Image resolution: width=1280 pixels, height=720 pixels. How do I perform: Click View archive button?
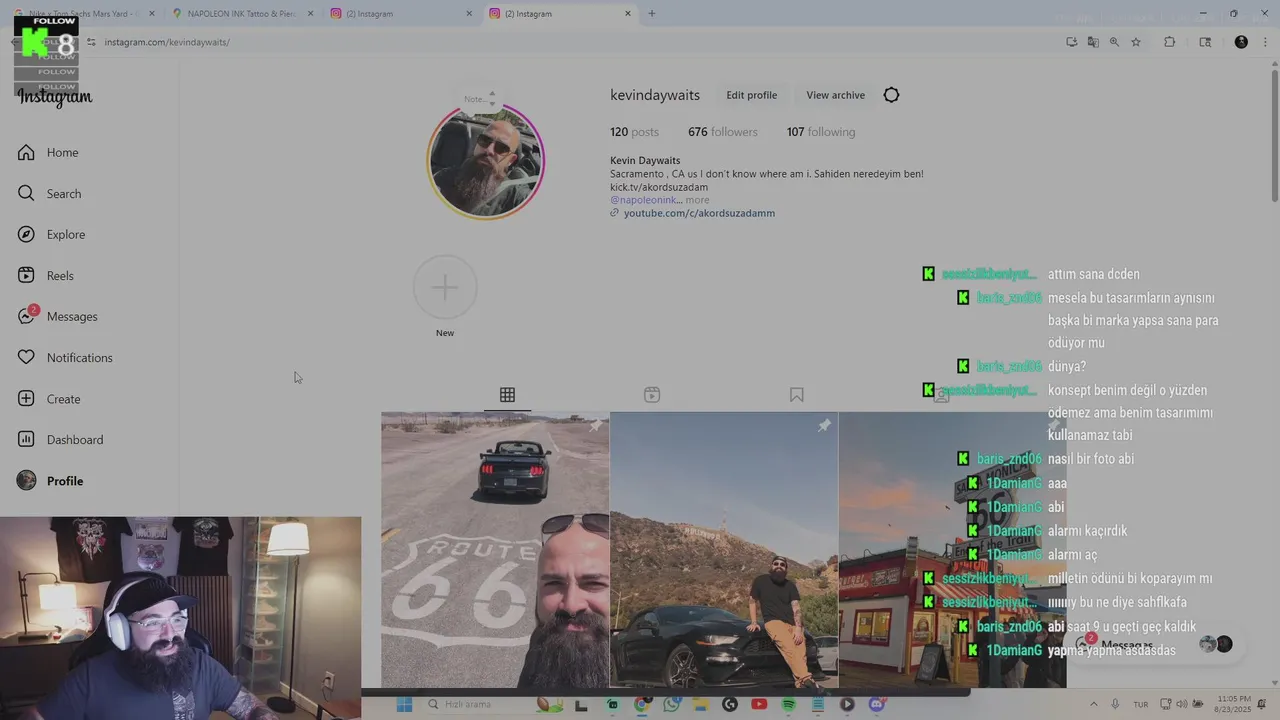coord(835,95)
